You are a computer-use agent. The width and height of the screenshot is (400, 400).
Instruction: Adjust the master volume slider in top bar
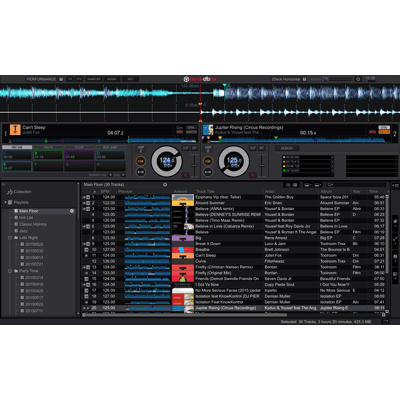(x=339, y=79)
